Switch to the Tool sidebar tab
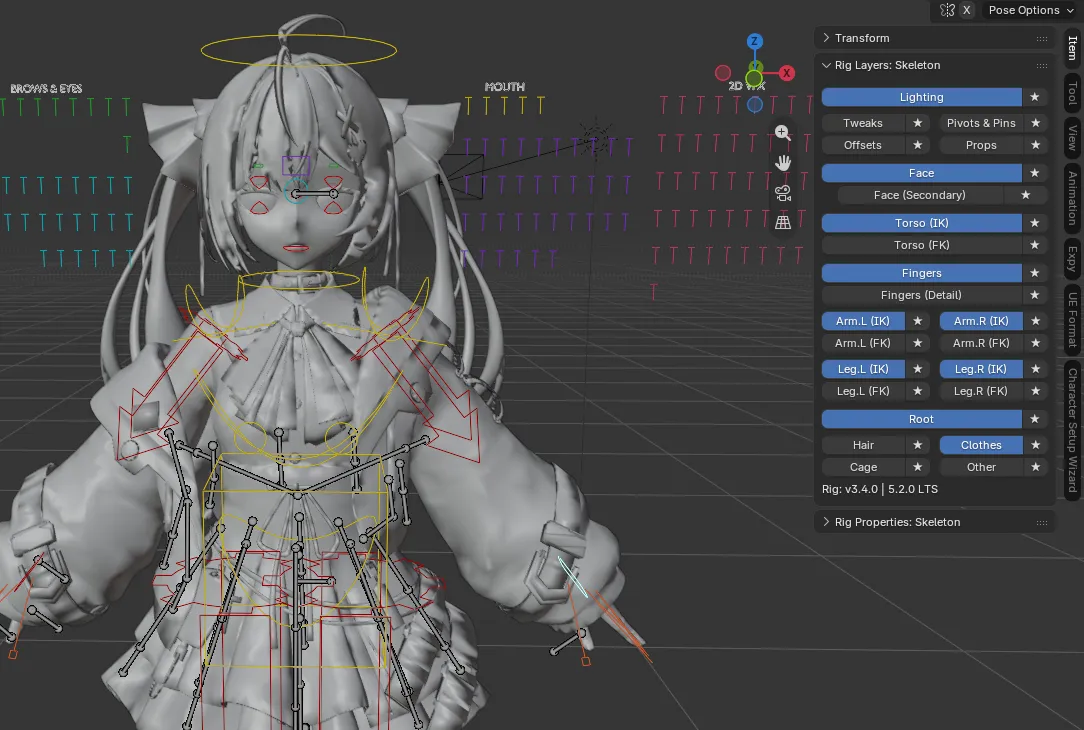The image size is (1084, 730). [x=1073, y=93]
